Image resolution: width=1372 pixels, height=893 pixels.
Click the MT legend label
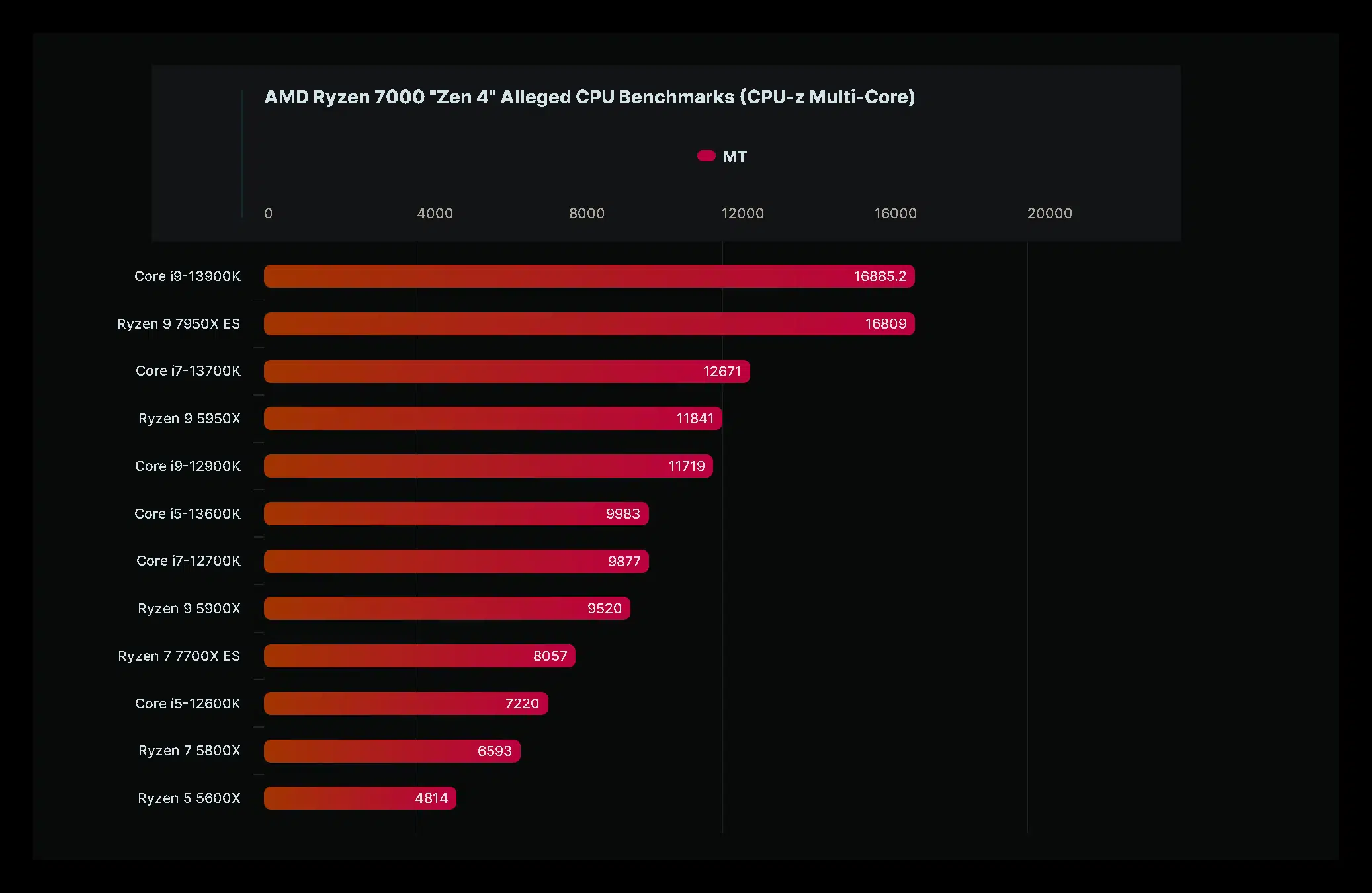coord(734,157)
